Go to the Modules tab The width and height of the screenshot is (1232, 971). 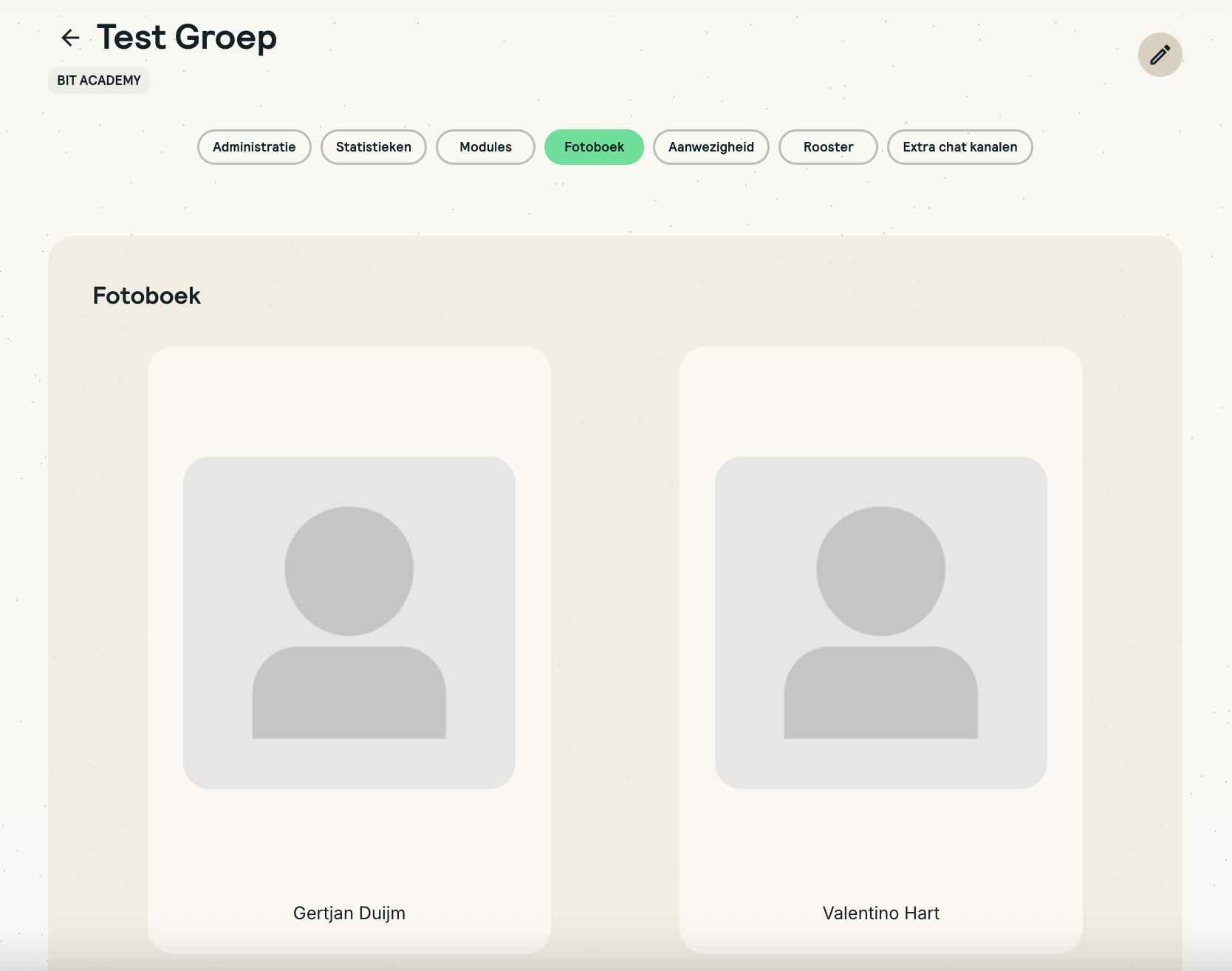pyautogui.click(x=485, y=147)
